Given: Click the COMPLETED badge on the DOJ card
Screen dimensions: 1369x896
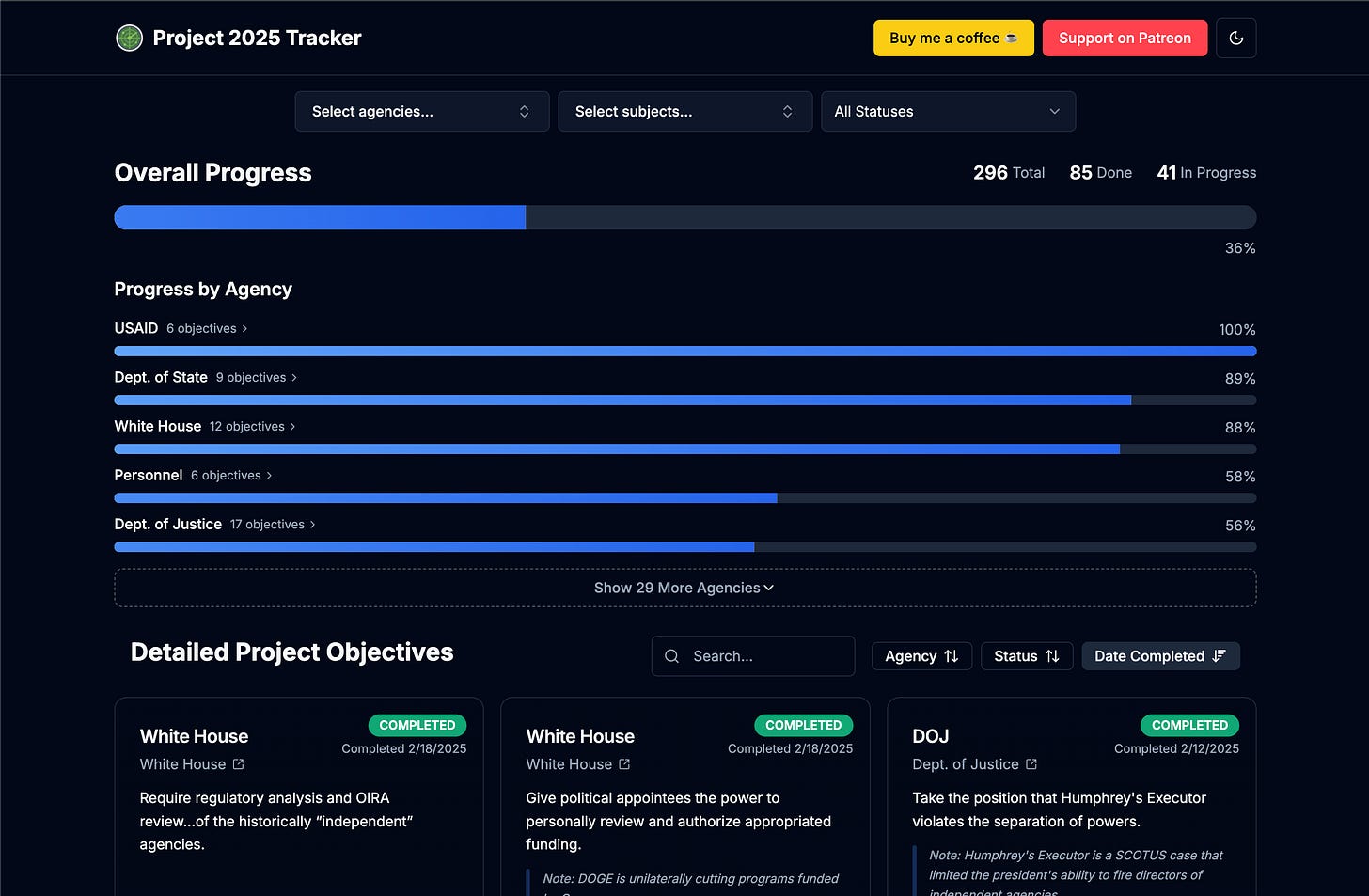Looking at the screenshot, I should click(x=1189, y=725).
